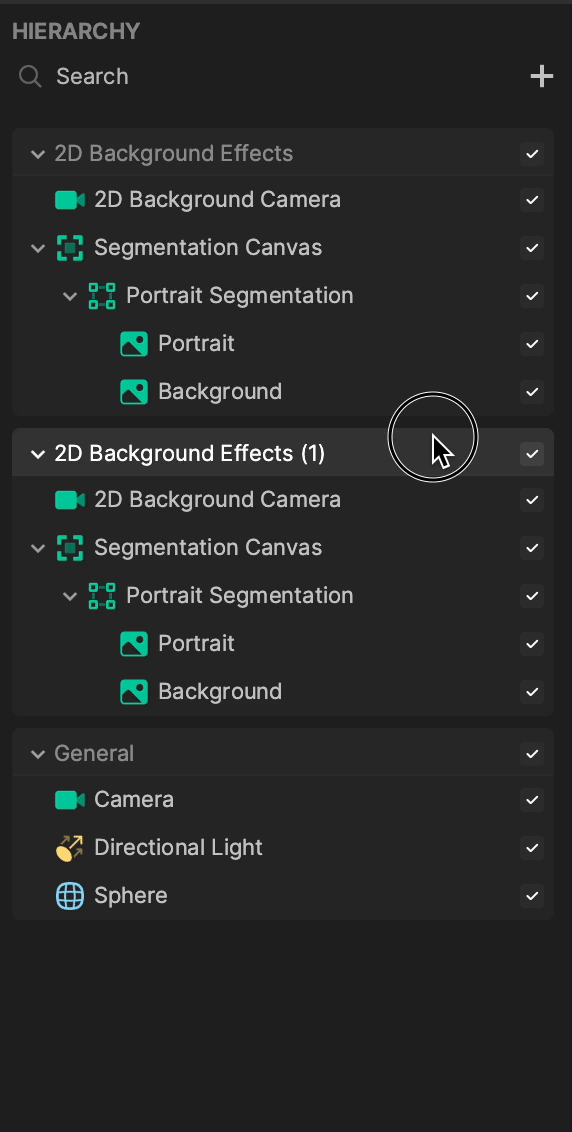Screen dimensions: 572x1132
Task: Click first Portrait image icon
Action: click(x=134, y=344)
